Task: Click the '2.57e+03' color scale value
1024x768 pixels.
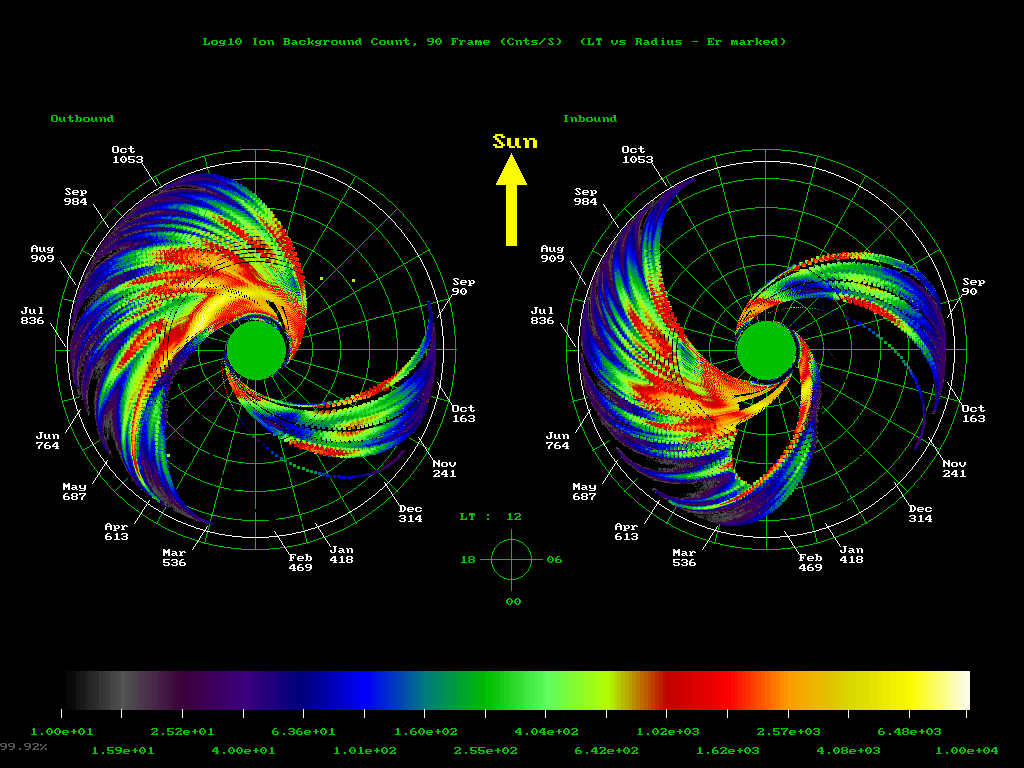Action: pos(788,732)
